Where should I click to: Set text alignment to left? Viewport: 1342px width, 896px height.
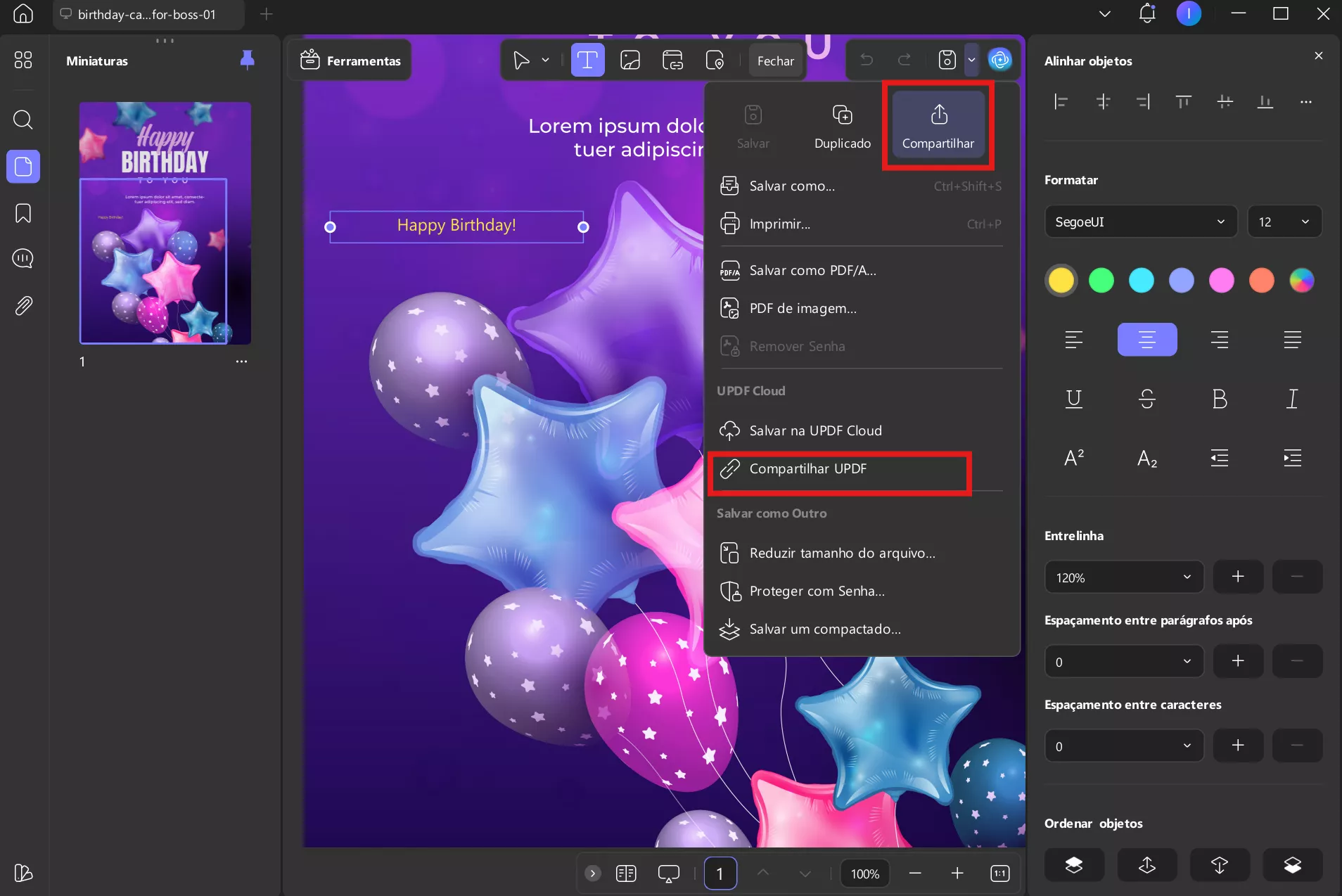click(1073, 340)
